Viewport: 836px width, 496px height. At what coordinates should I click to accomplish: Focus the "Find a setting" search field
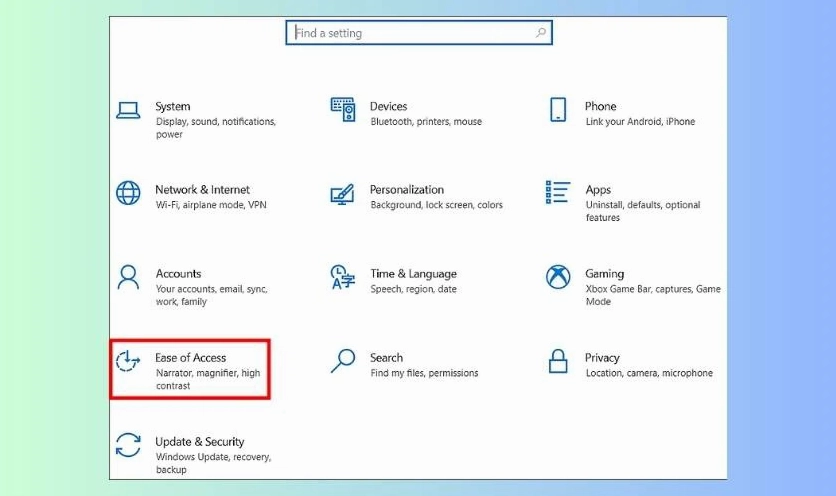[x=410, y=33]
